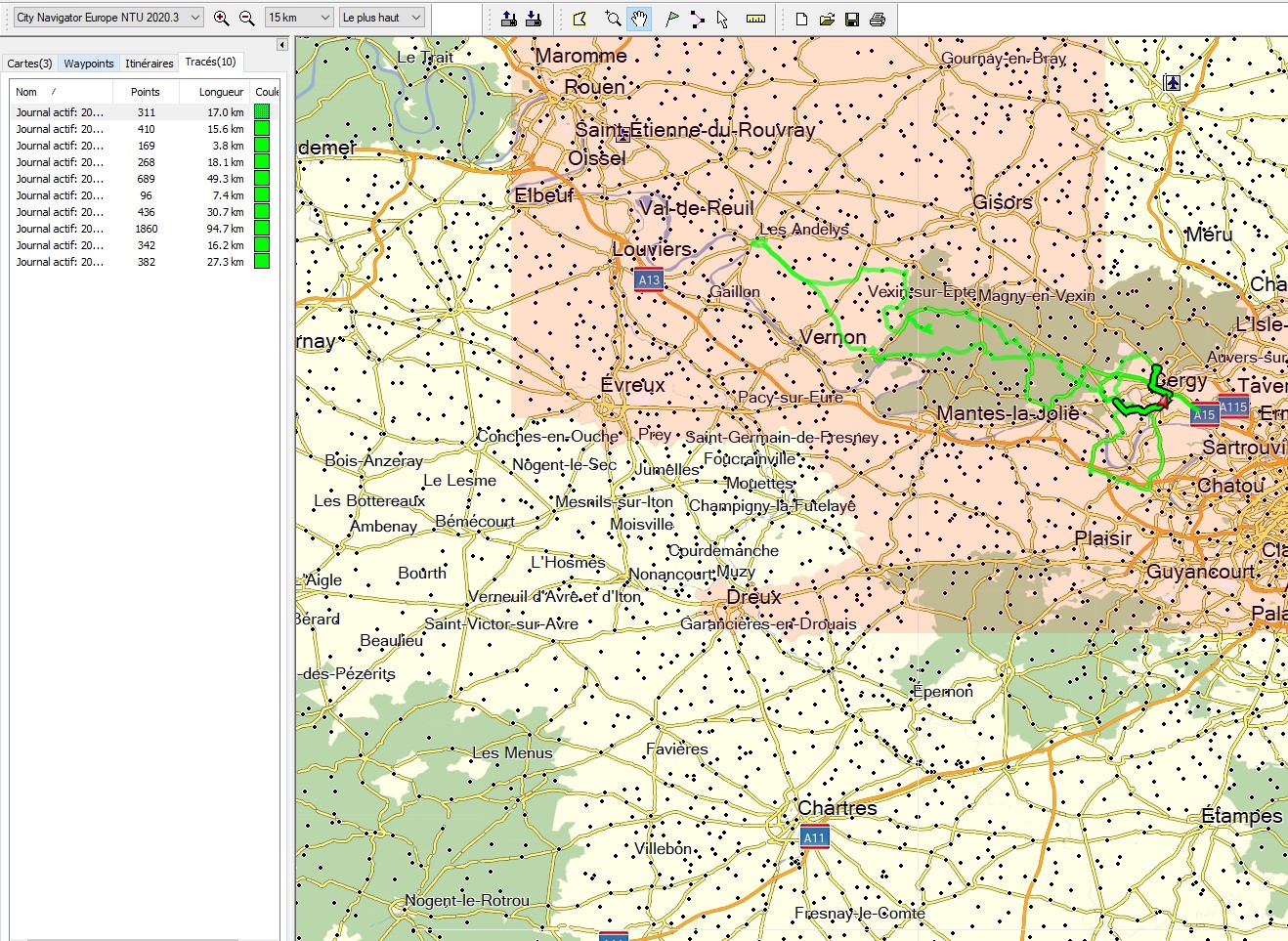The image size is (1288, 941).
Task: Select the track measuring 15.6 km
Action: click(145, 129)
